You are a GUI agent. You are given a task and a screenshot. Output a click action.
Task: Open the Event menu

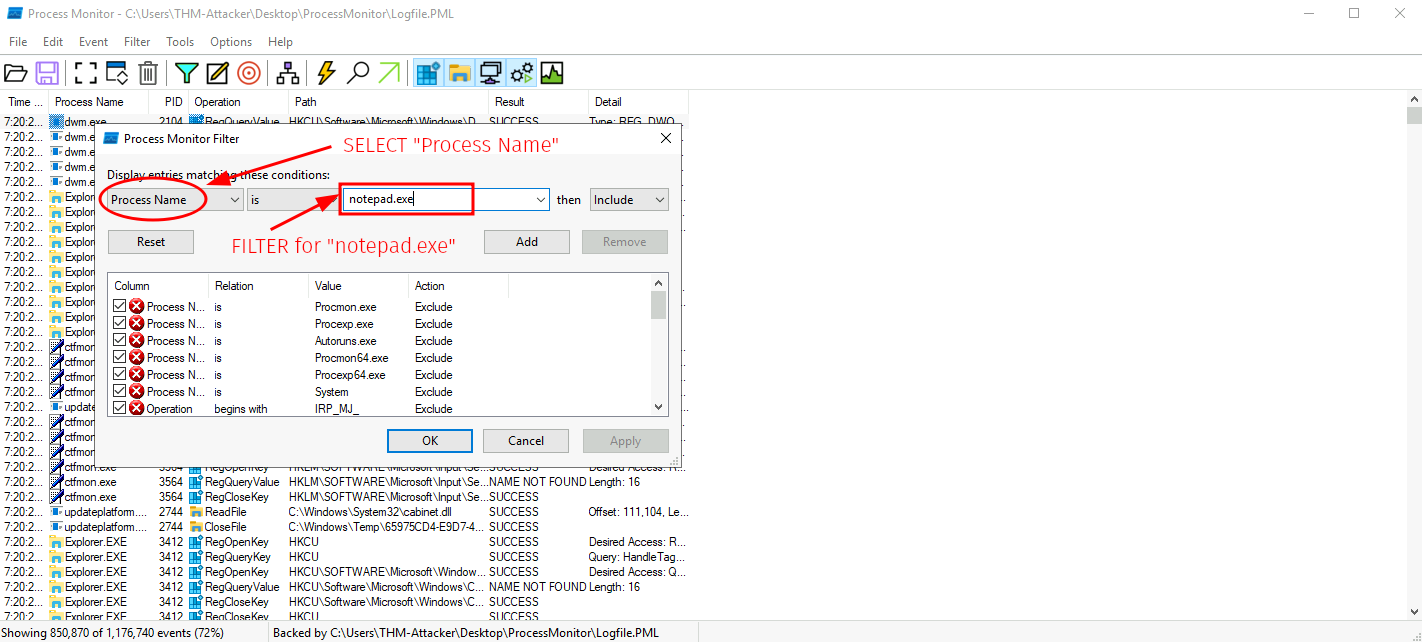93,42
